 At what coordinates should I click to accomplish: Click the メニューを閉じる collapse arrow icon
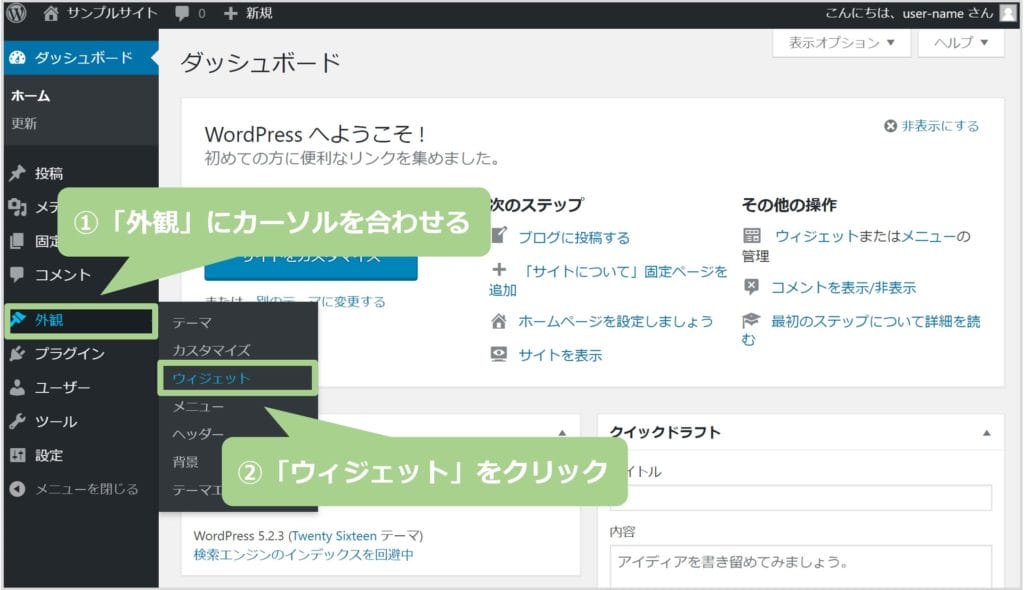point(18,489)
